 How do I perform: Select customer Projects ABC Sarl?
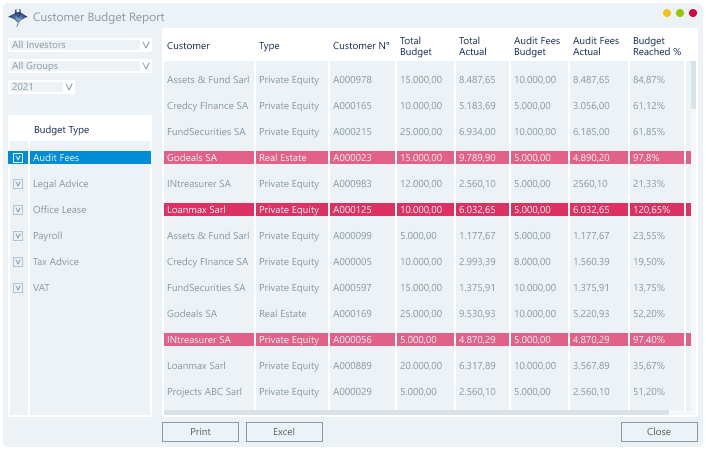[204, 392]
